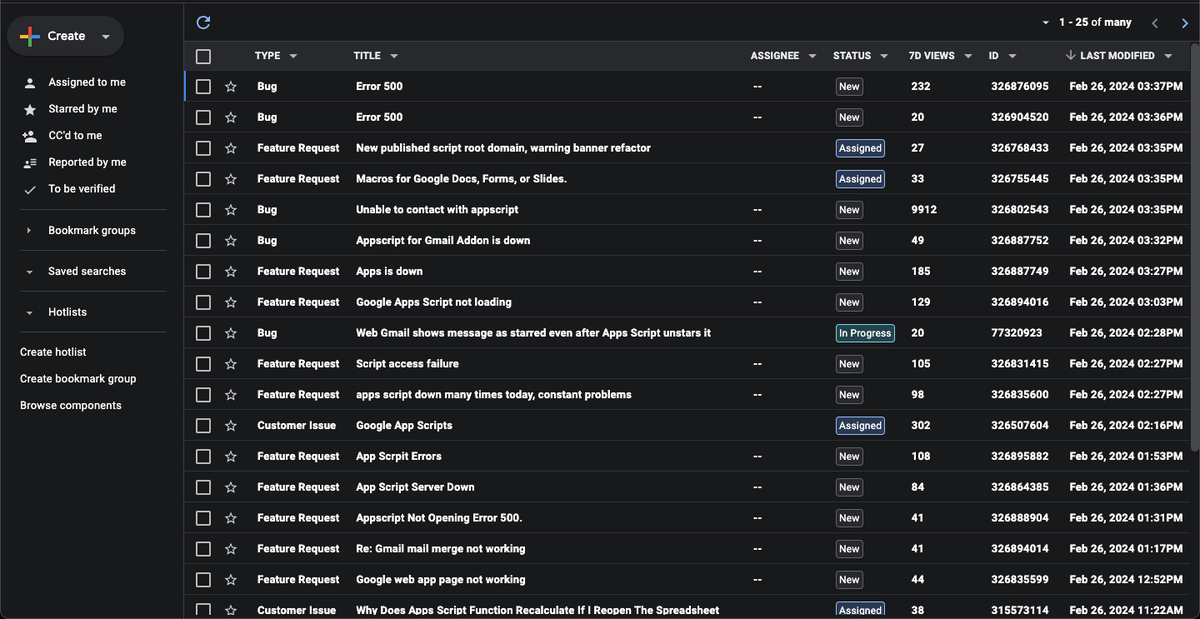Star the 'Script access failure' issue

(231, 364)
